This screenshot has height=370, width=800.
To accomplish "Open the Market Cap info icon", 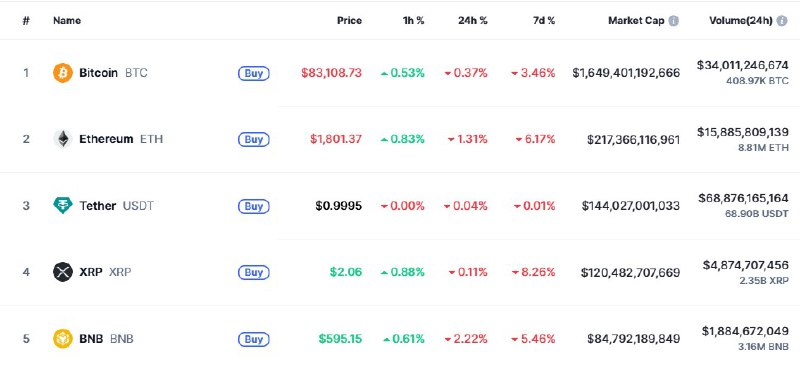I will point(673,21).
